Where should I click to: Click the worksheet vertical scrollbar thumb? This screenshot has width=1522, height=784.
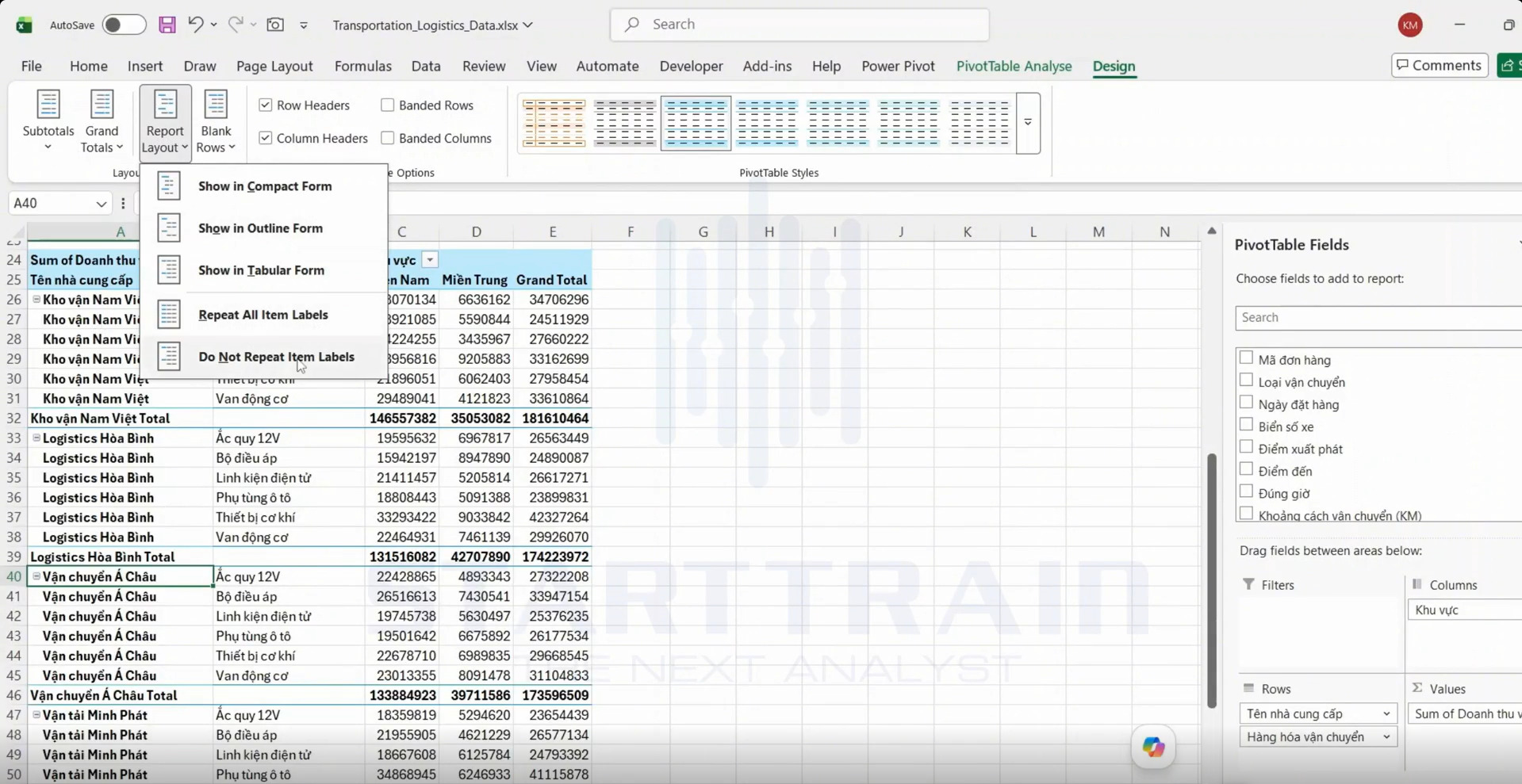1211,580
